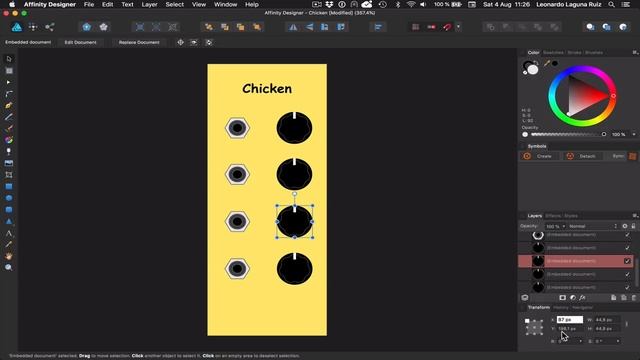Select the Fill (gradient) tool
Screen dimensions: 640x360
pyautogui.click(x=9, y=140)
